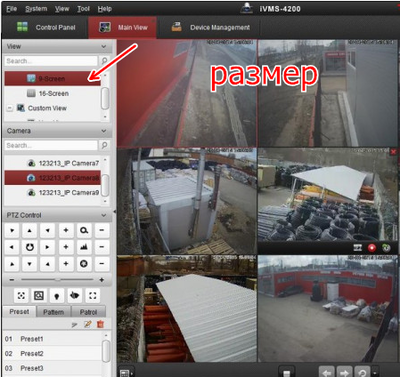Select the Preset tab
This screenshot has height=377, width=400.
(19, 311)
